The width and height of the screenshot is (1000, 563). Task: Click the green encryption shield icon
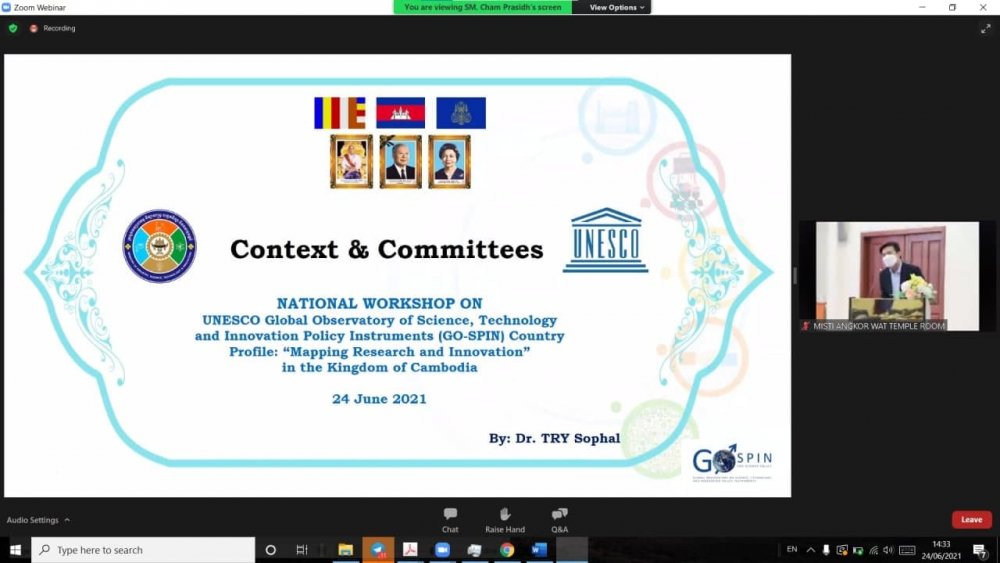pyautogui.click(x=13, y=28)
